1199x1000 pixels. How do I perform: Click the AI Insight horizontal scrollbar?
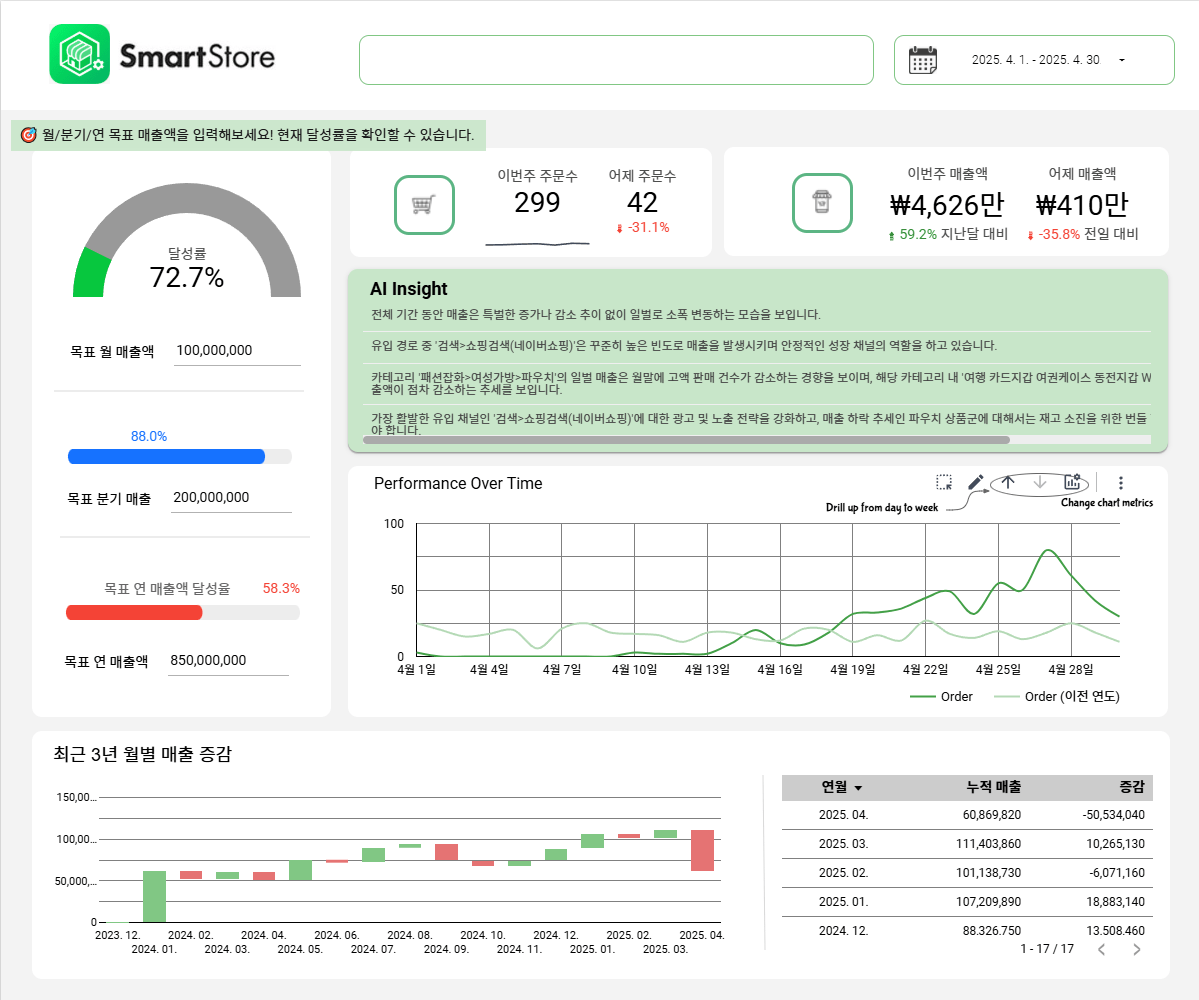coord(686,439)
